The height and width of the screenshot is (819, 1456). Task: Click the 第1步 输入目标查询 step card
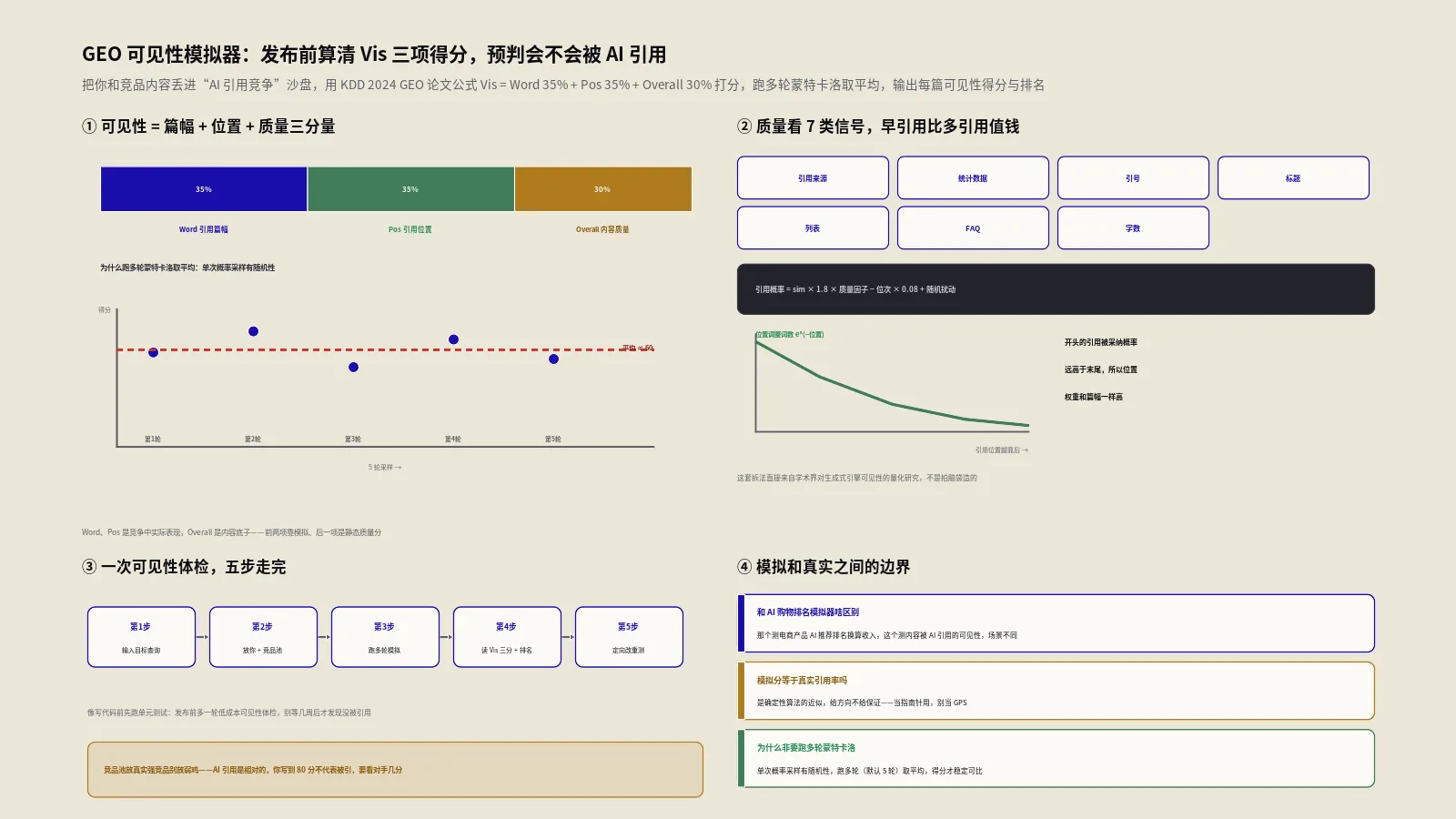[x=141, y=637]
